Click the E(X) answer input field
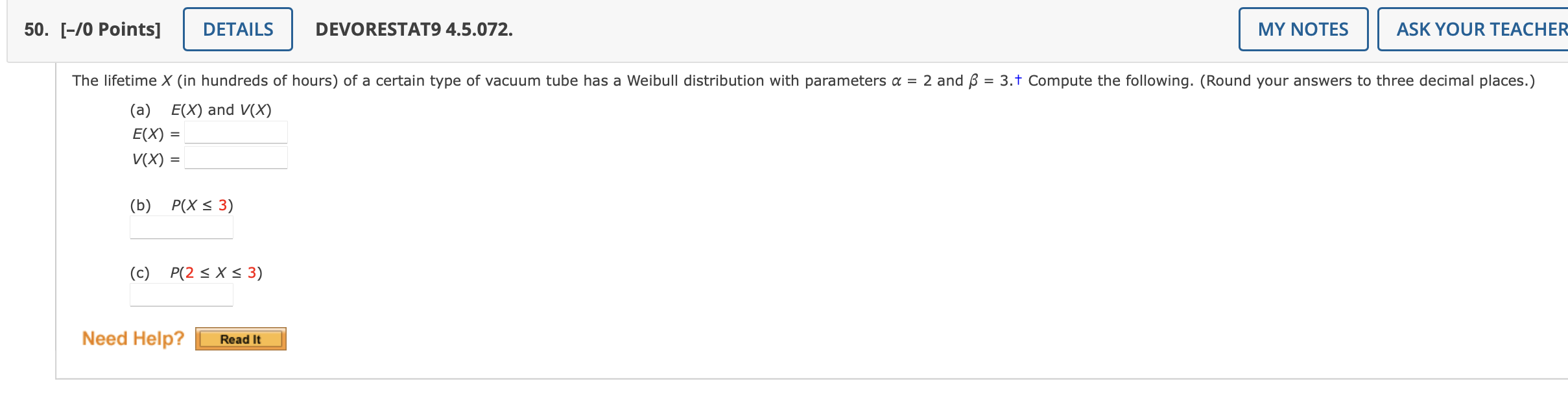Viewport: 1568px width, 405px height. [235, 132]
